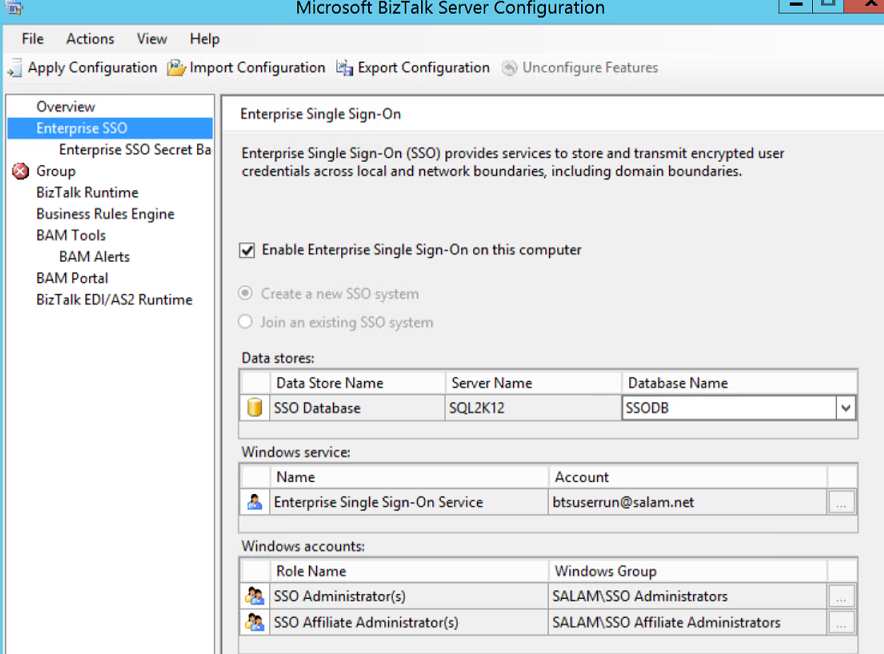
Task: Click the Account column header
Action: (x=688, y=477)
